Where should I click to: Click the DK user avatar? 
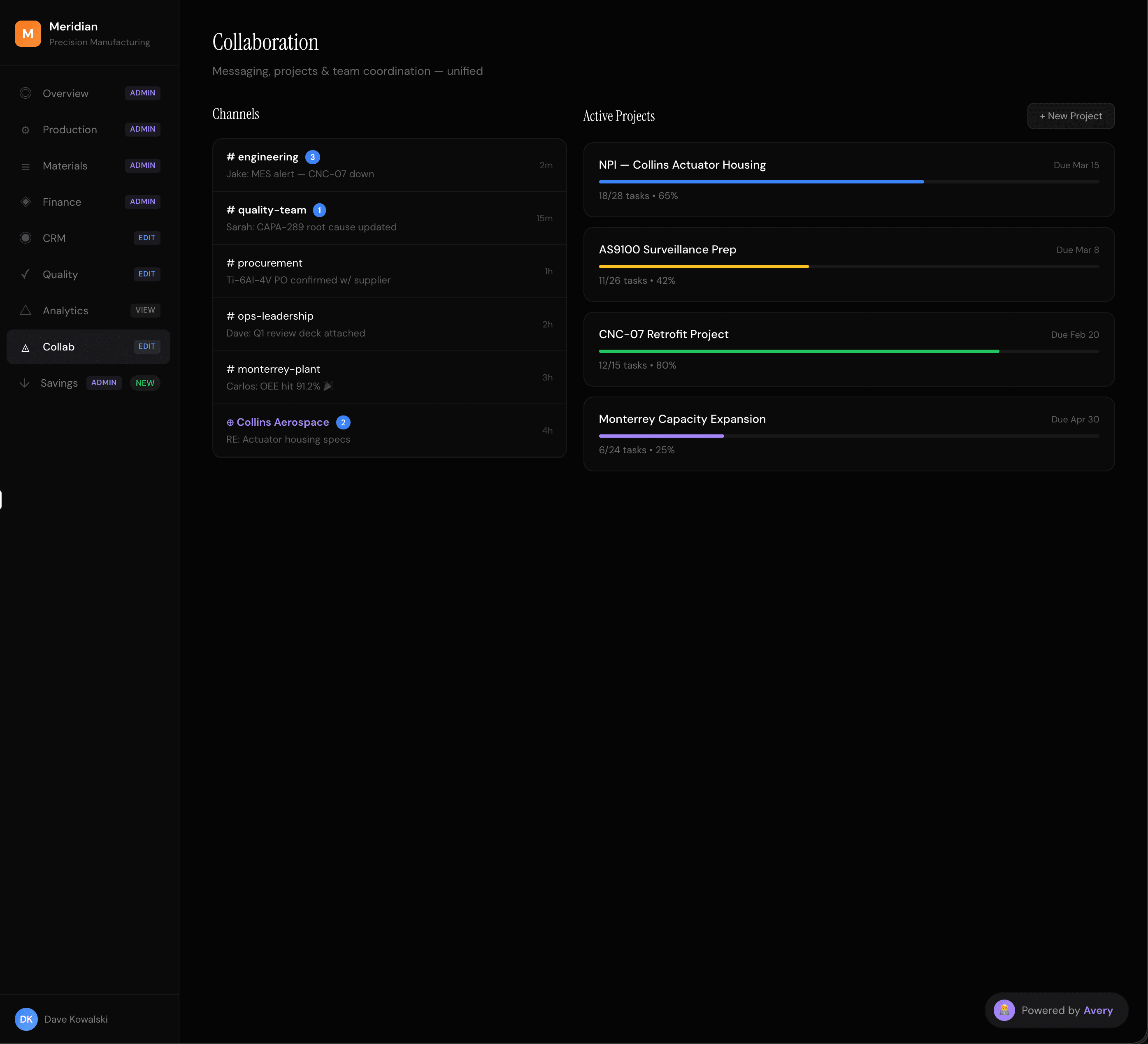coord(26,1019)
